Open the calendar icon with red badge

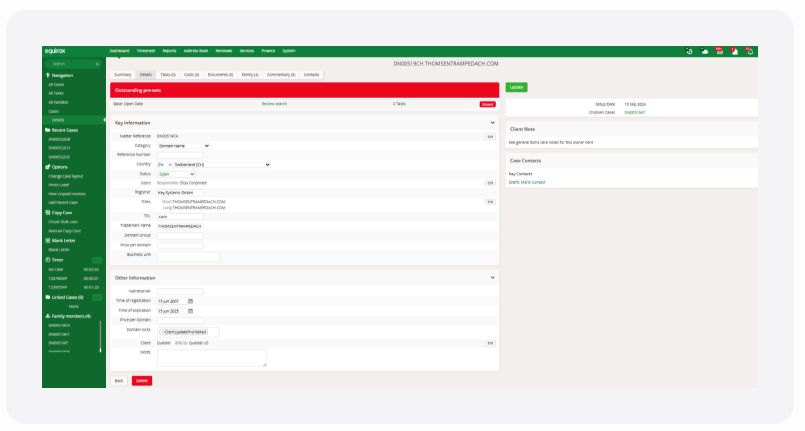click(718, 51)
